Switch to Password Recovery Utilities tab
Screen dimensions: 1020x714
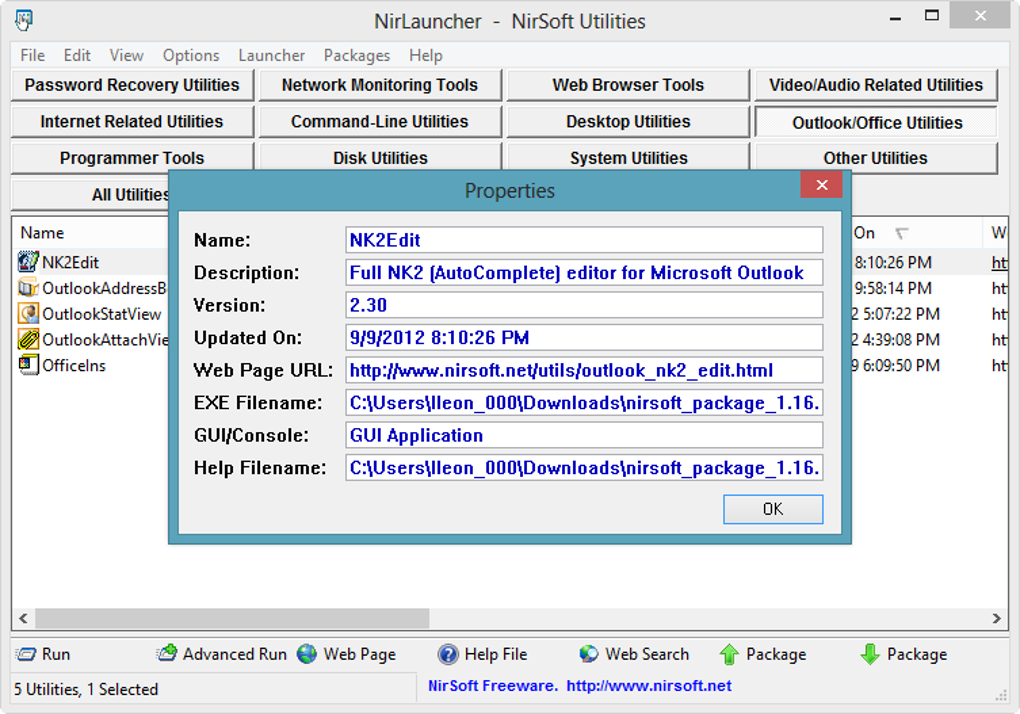point(132,85)
